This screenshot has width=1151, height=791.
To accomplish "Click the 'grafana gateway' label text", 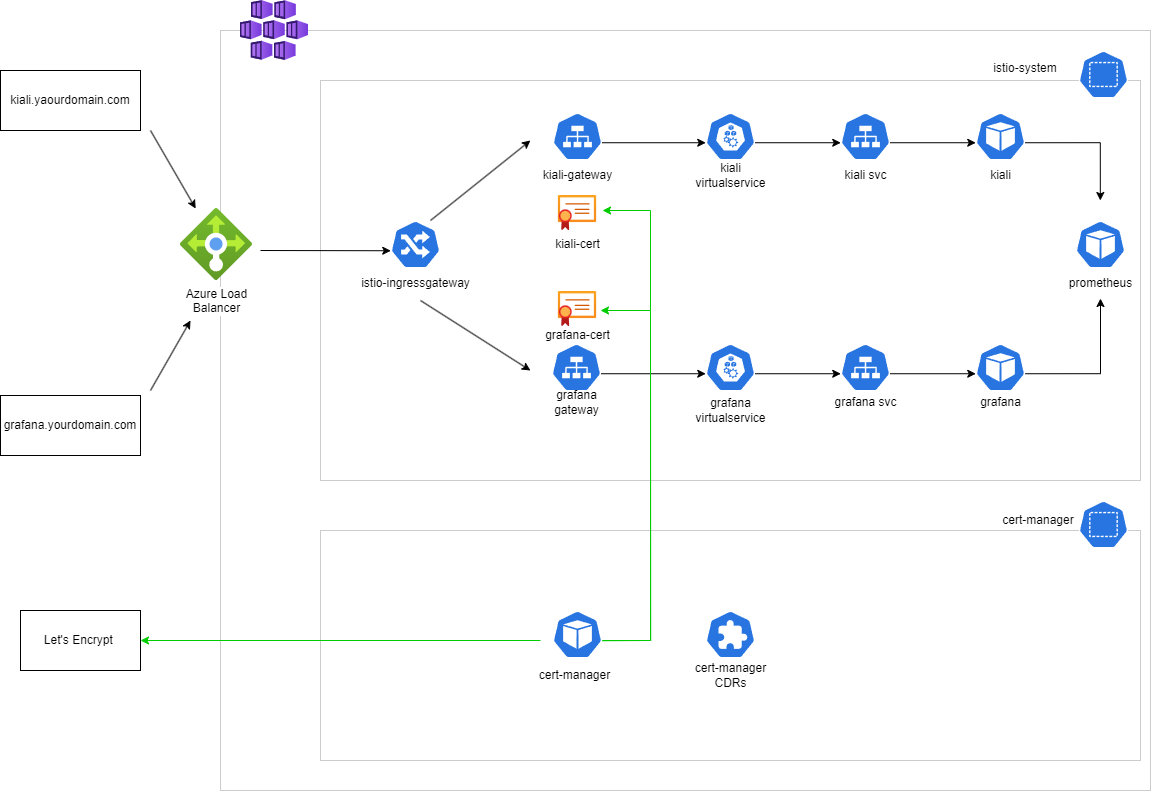I will 576,403.
